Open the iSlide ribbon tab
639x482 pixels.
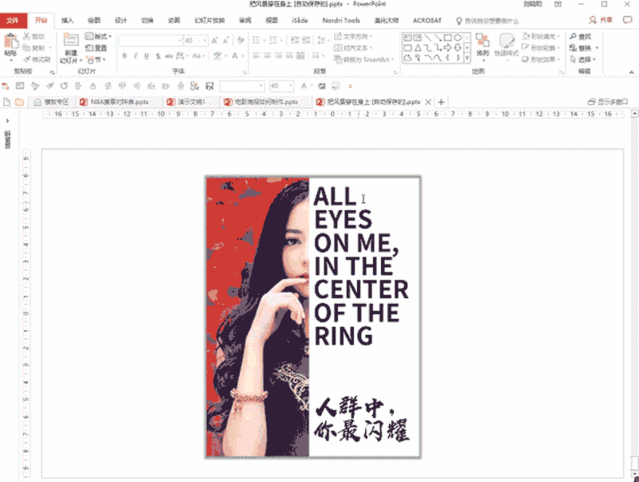point(300,20)
